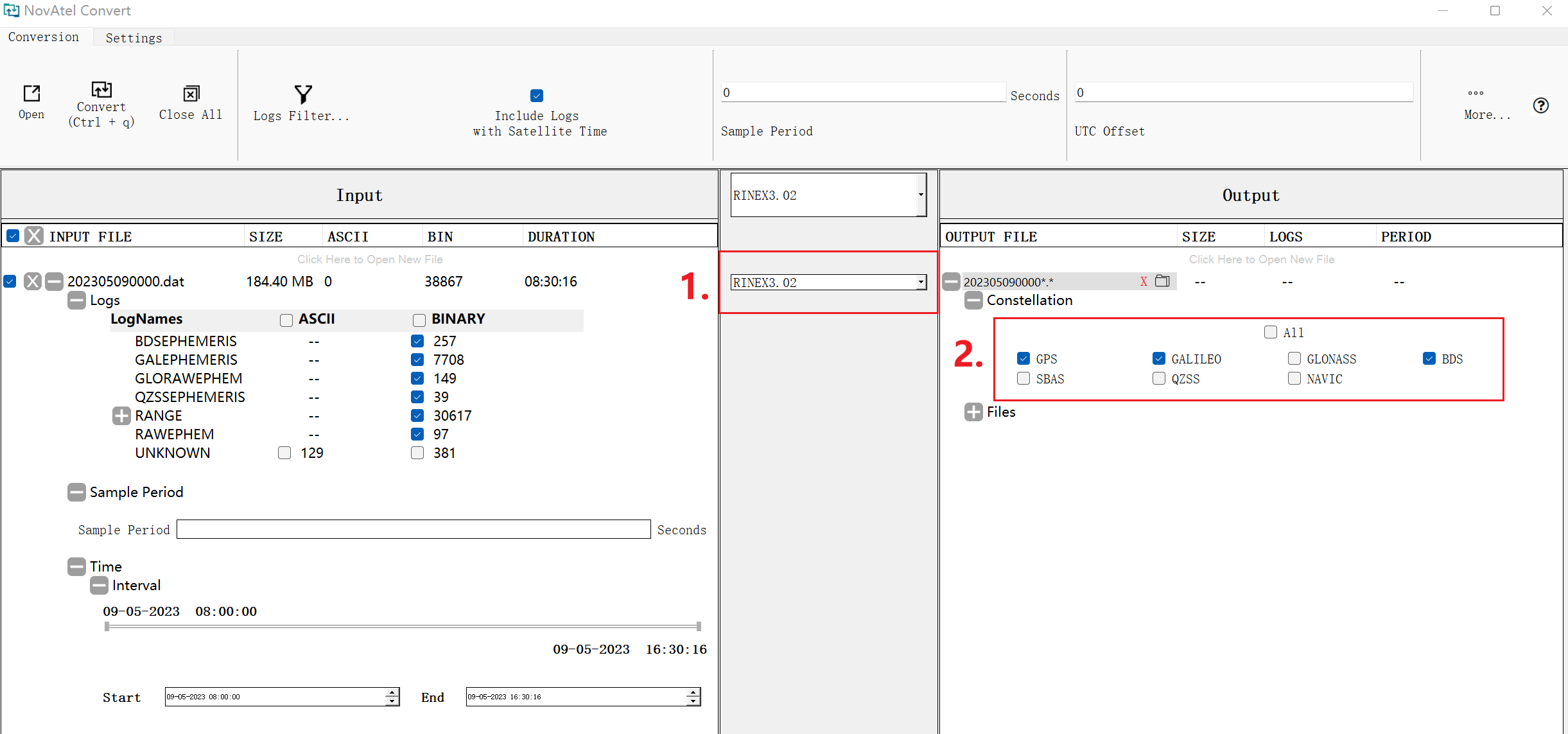Click the More... ellipsis icon
1568x734 pixels.
pos(1476,93)
